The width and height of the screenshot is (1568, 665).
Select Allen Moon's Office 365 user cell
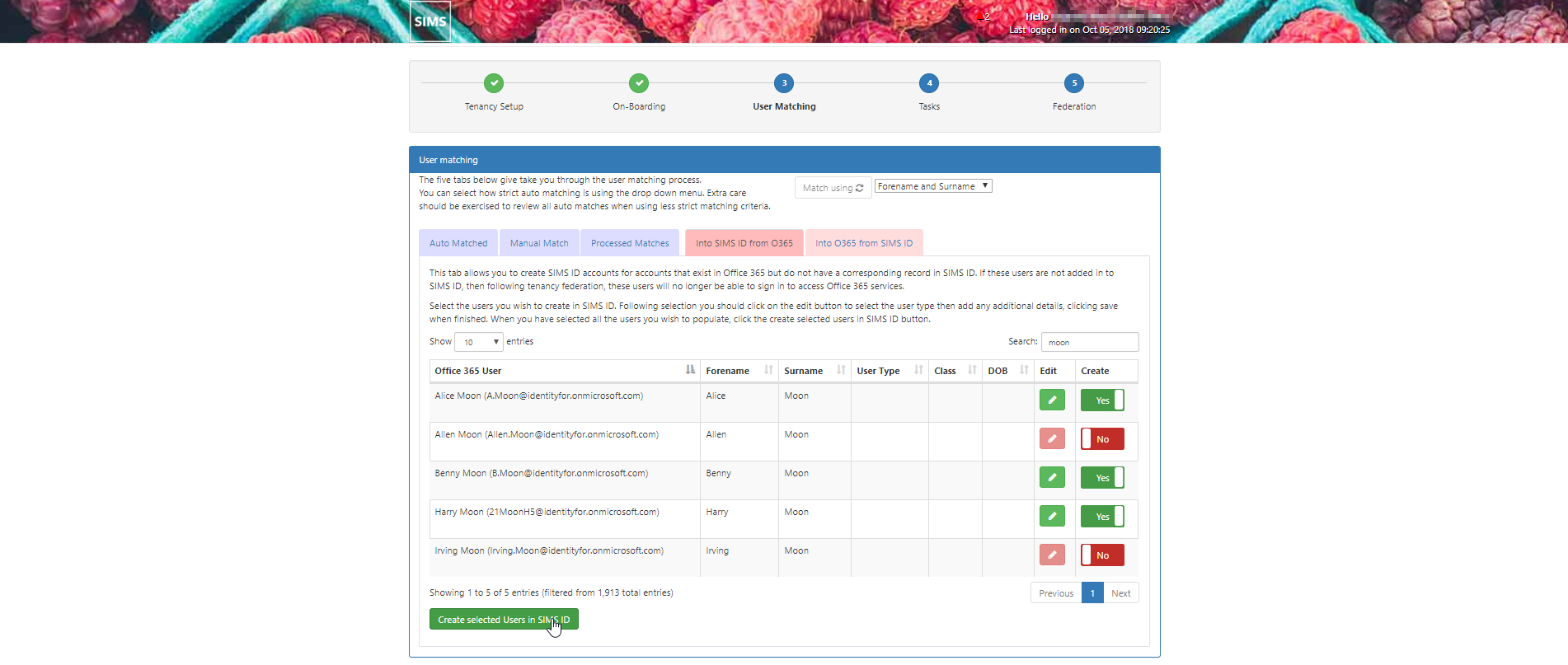point(565,442)
